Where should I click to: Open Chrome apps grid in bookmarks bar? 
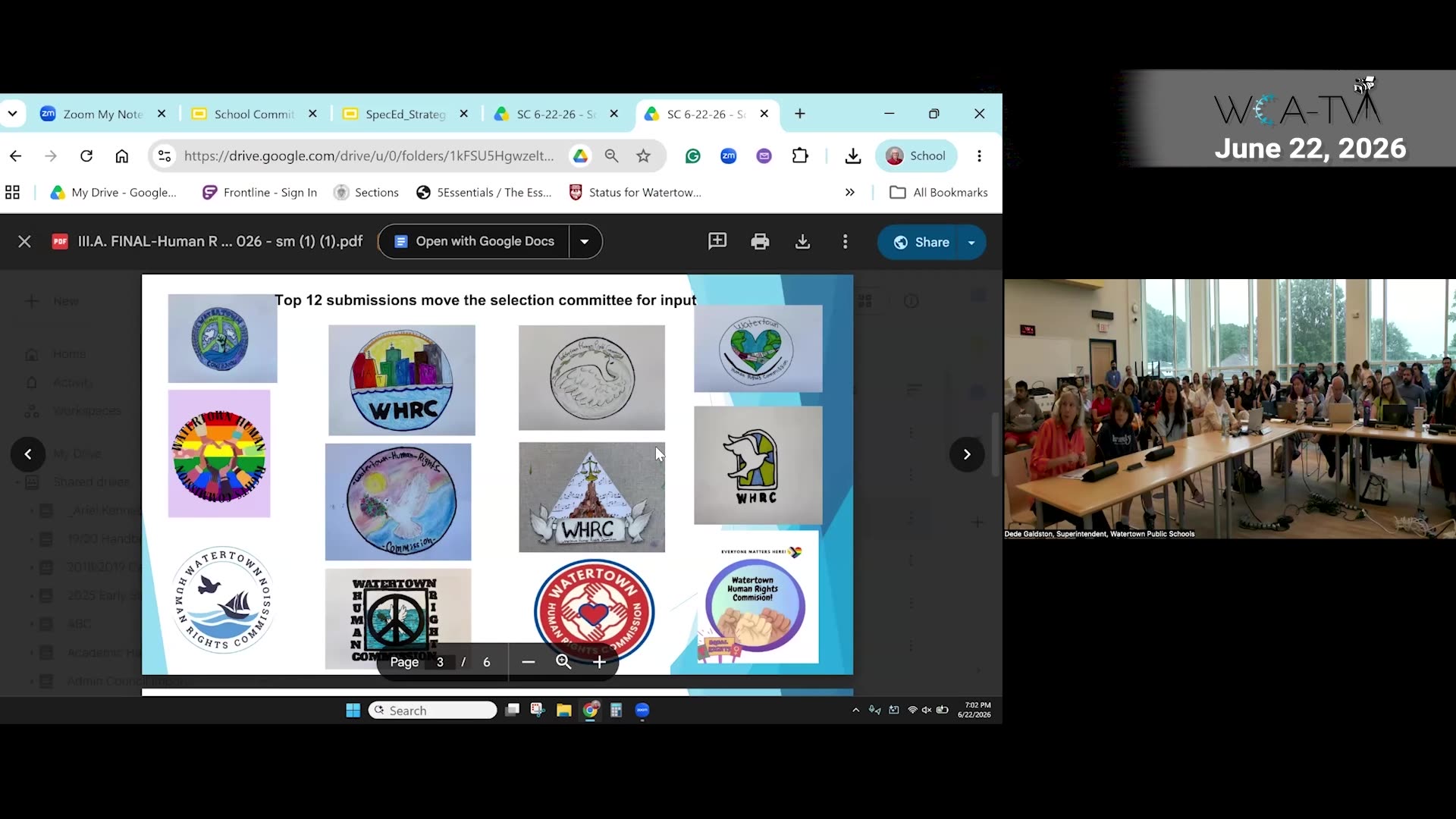(x=12, y=193)
